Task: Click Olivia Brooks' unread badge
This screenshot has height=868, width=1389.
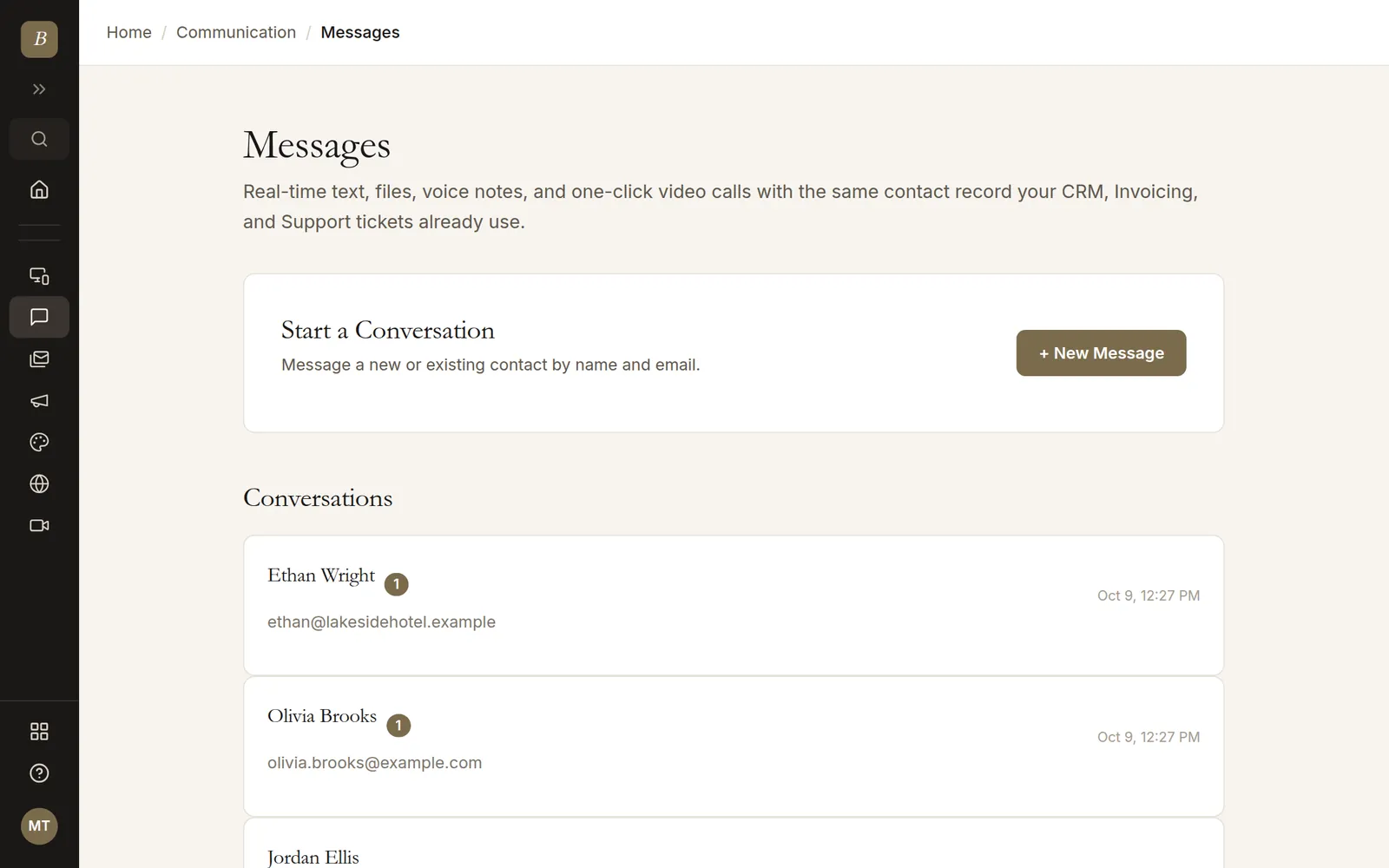Action: 398,726
